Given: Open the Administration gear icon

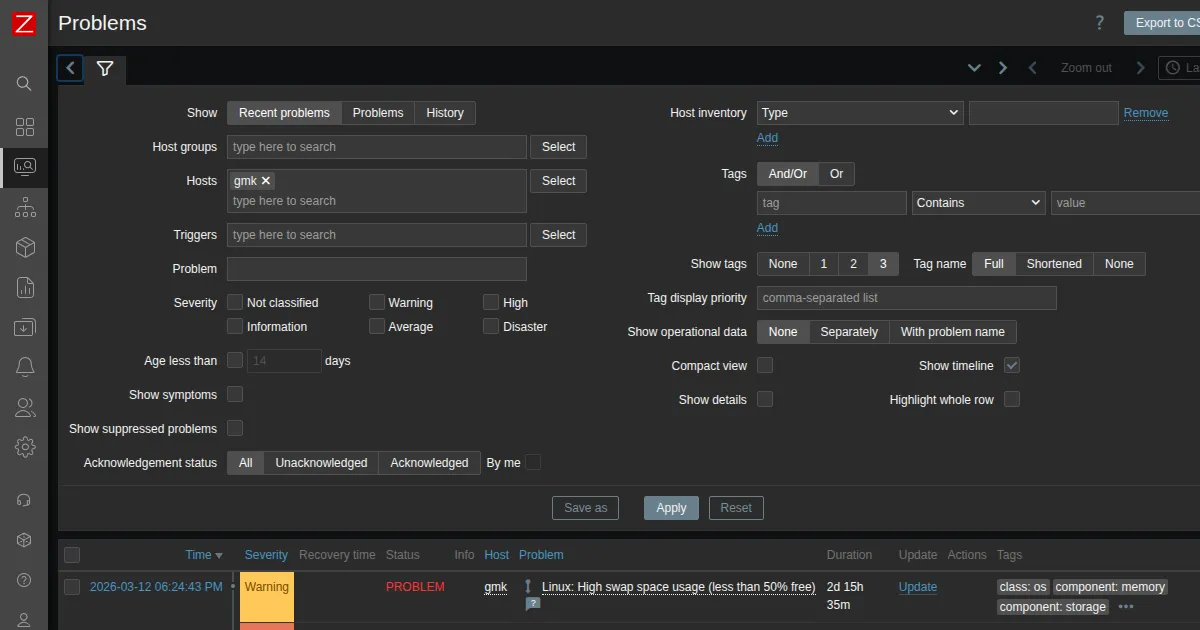Looking at the screenshot, I should 25,447.
